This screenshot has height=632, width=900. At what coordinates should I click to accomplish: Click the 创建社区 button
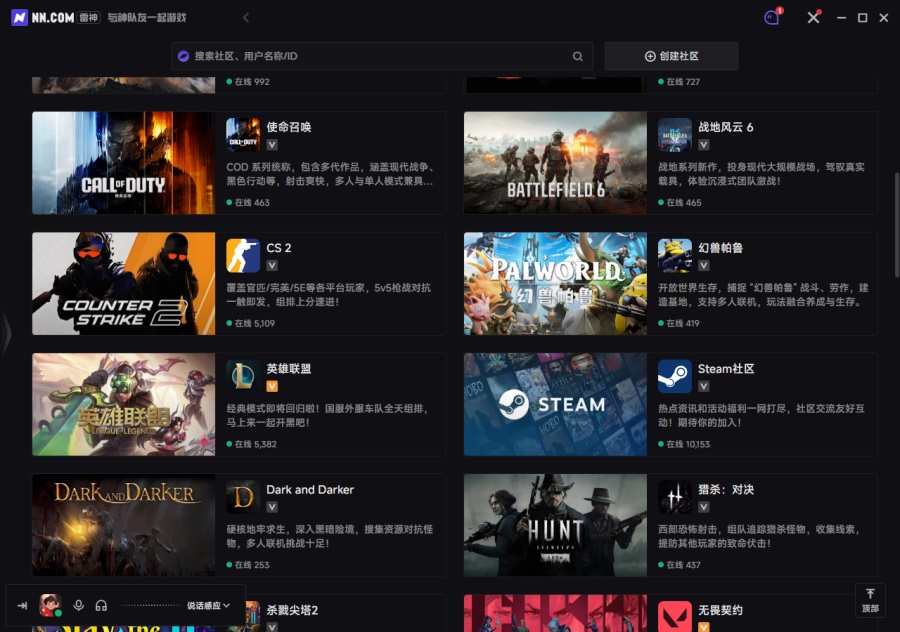pyautogui.click(x=671, y=56)
